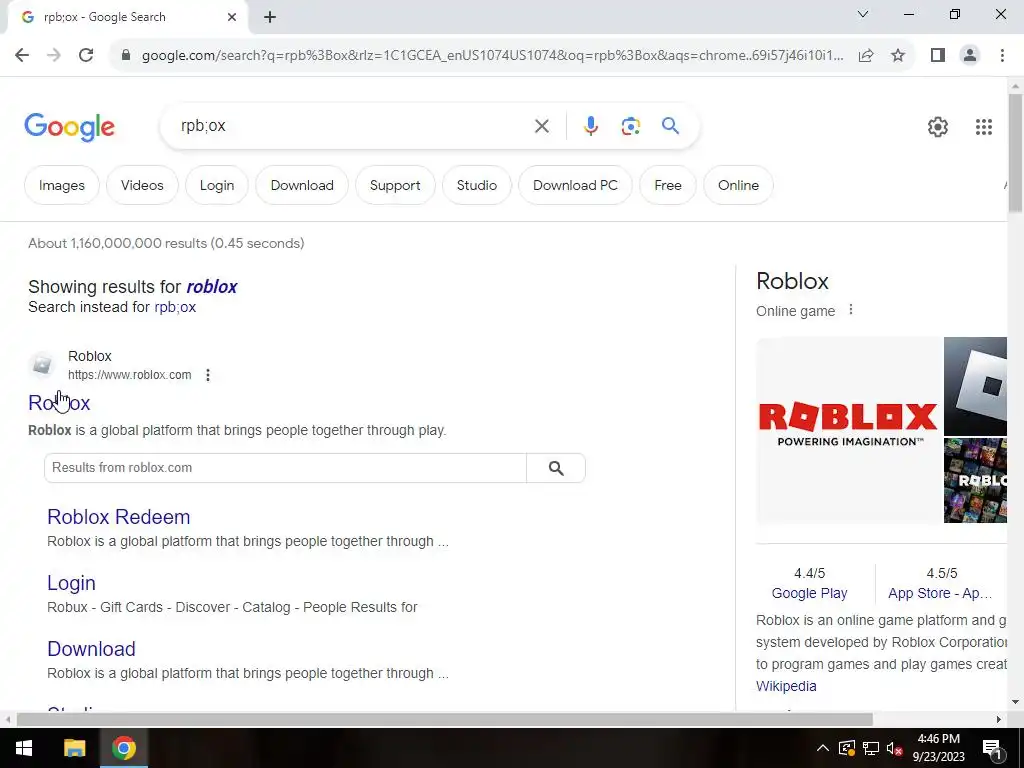The height and width of the screenshot is (768, 1024).
Task: Open the gray Roblox logo thumbnail
Action: [x=975, y=386]
